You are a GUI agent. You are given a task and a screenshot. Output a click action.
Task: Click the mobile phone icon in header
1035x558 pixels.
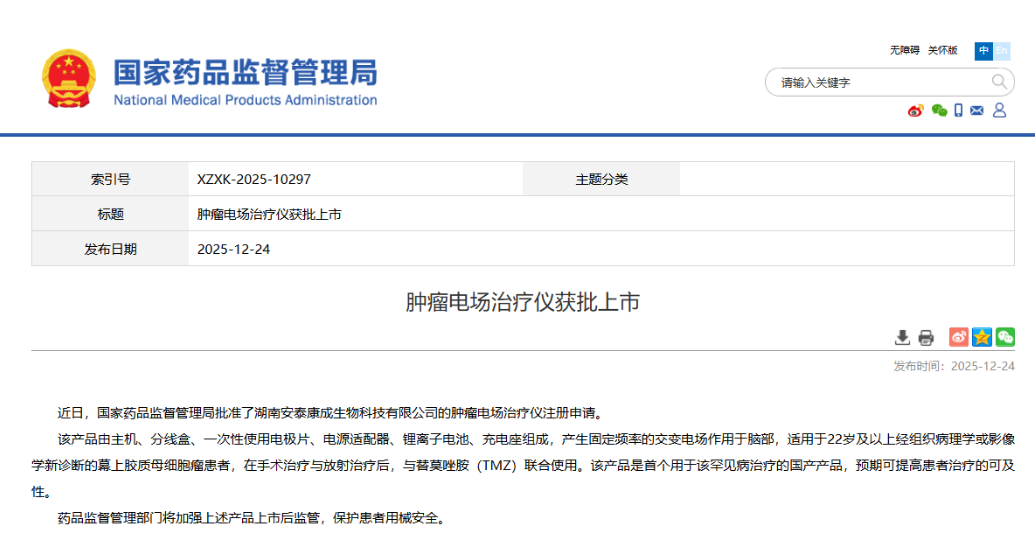[x=958, y=111]
